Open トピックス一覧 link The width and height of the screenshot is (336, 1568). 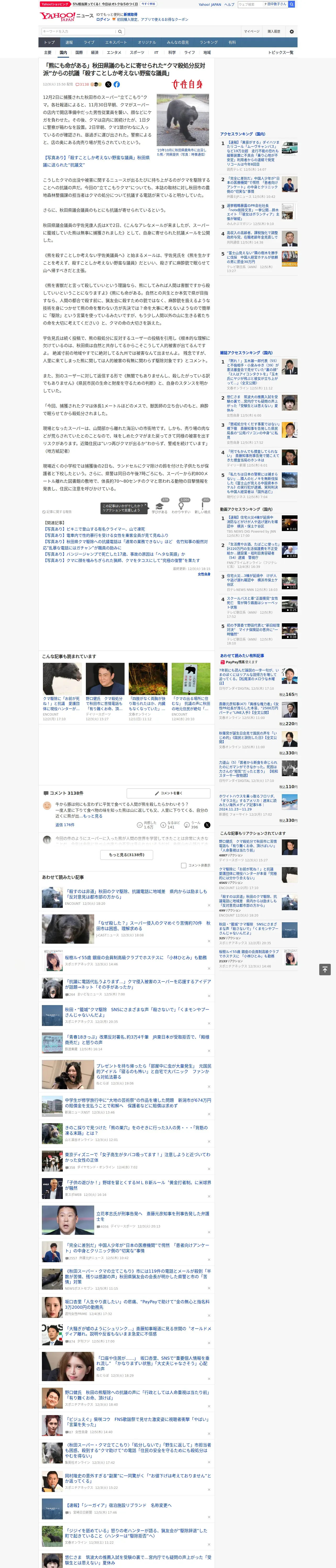click(x=281, y=52)
